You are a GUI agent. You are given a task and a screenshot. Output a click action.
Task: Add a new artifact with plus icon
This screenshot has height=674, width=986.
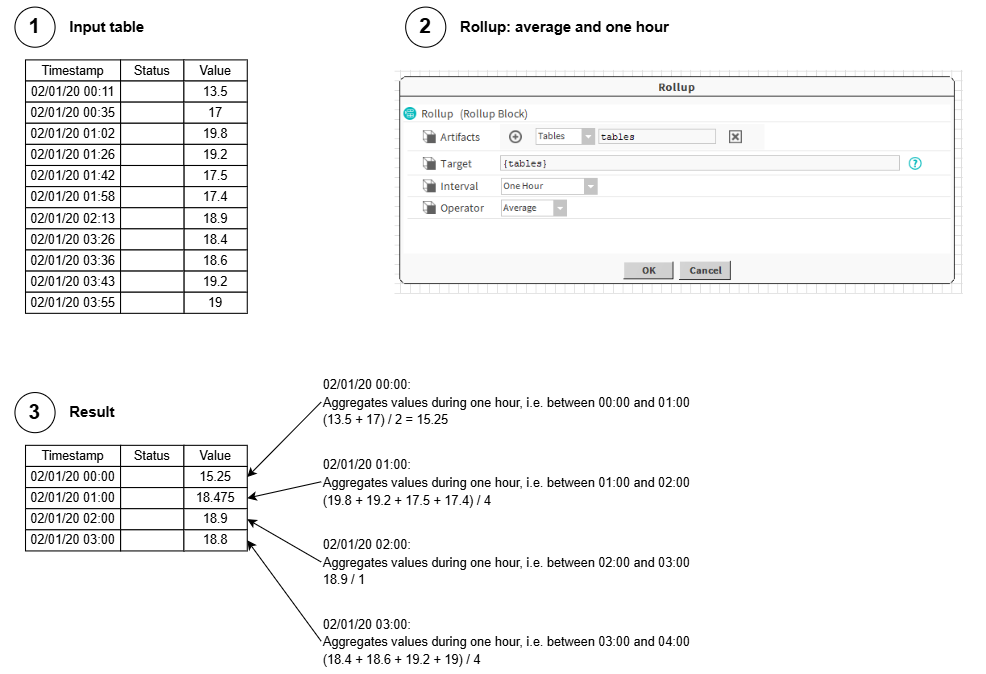pos(516,137)
